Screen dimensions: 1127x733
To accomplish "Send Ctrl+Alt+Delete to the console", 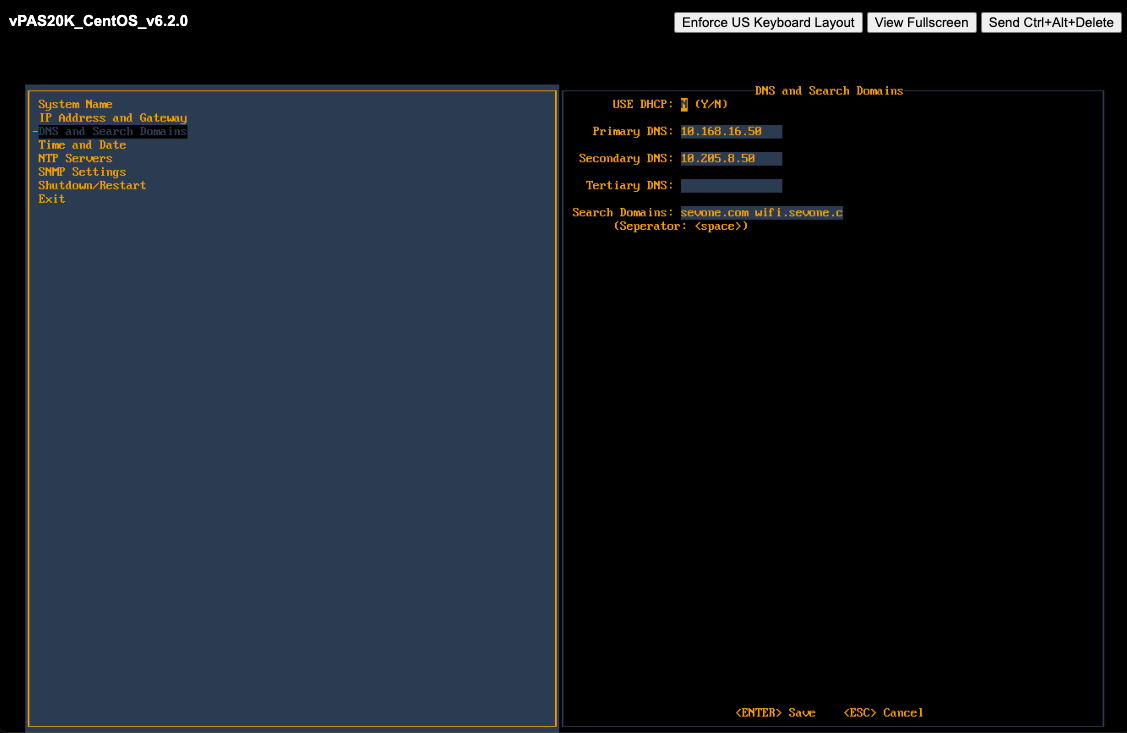I will (1050, 22).
